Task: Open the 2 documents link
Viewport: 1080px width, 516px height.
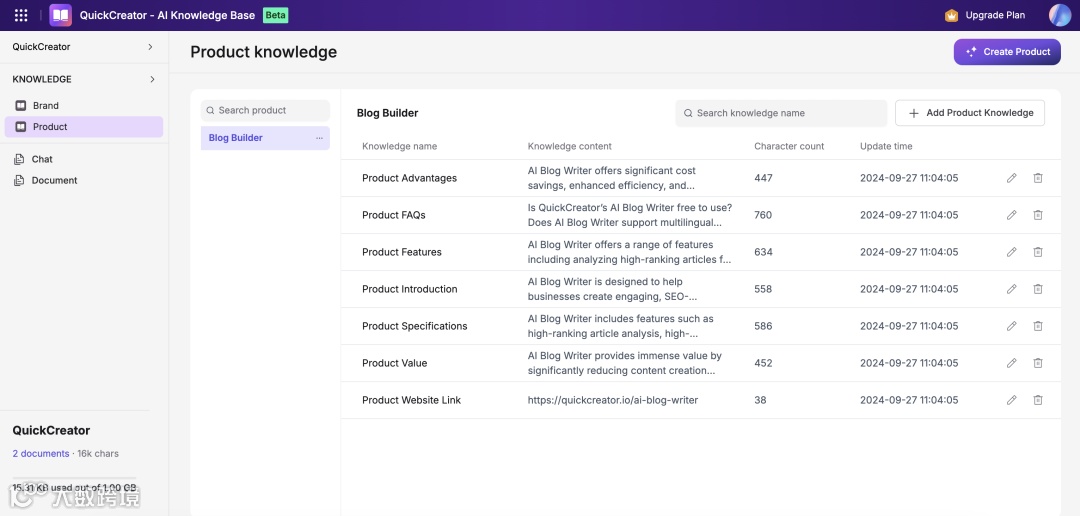Action: [x=41, y=454]
